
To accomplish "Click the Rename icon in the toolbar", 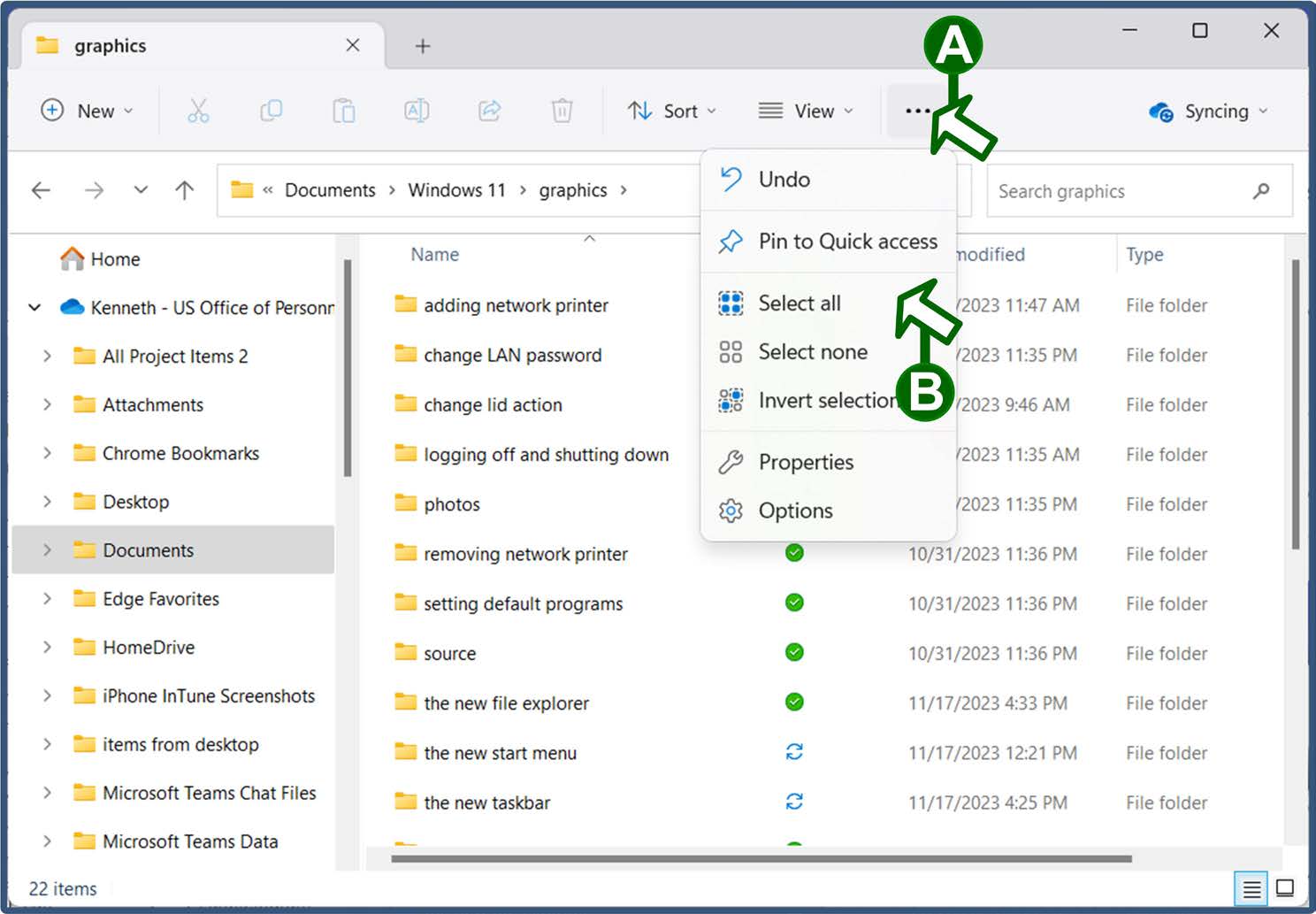I will pos(417,111).
